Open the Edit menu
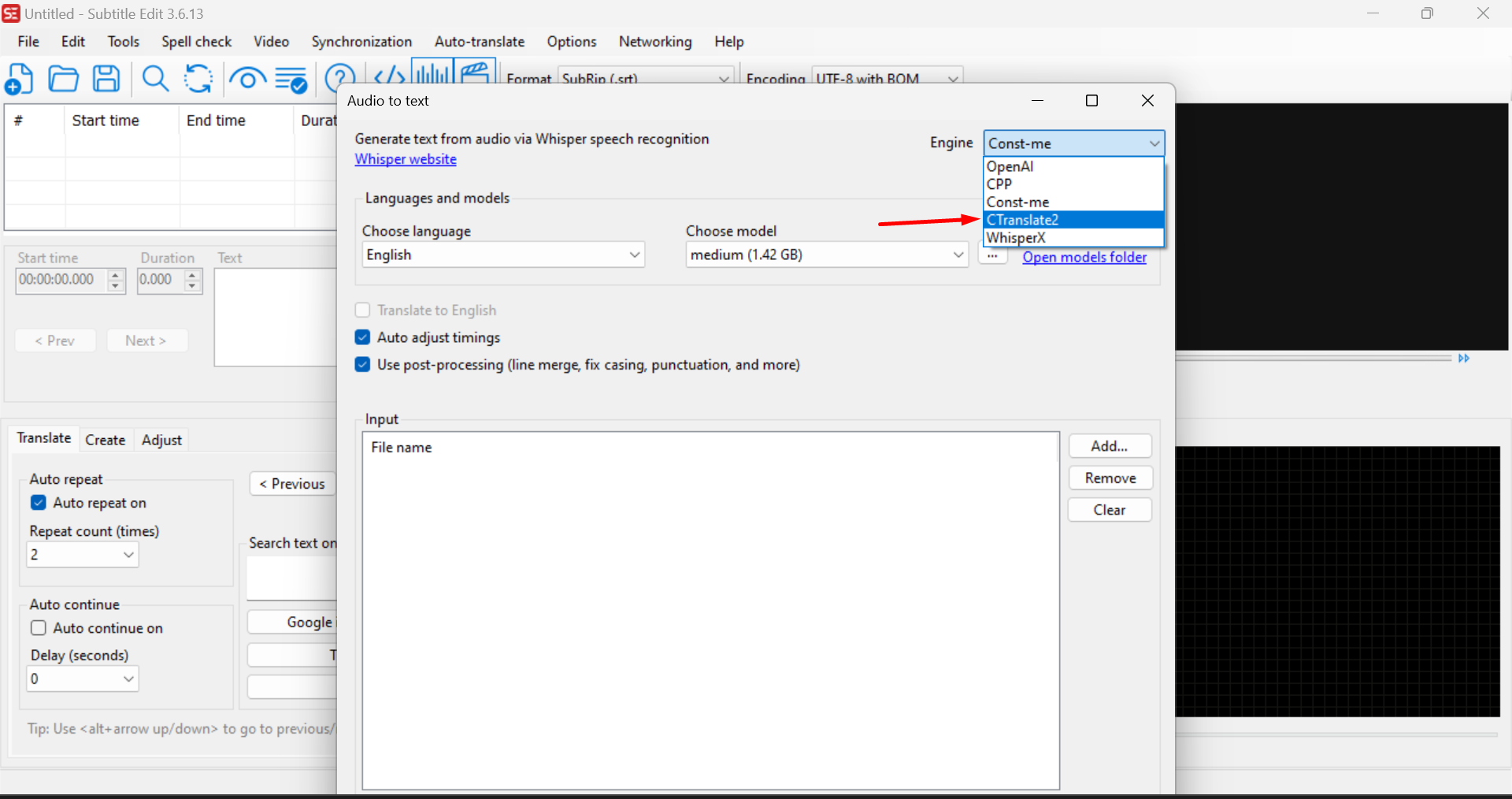1512x799 pixels. (73, 42)
